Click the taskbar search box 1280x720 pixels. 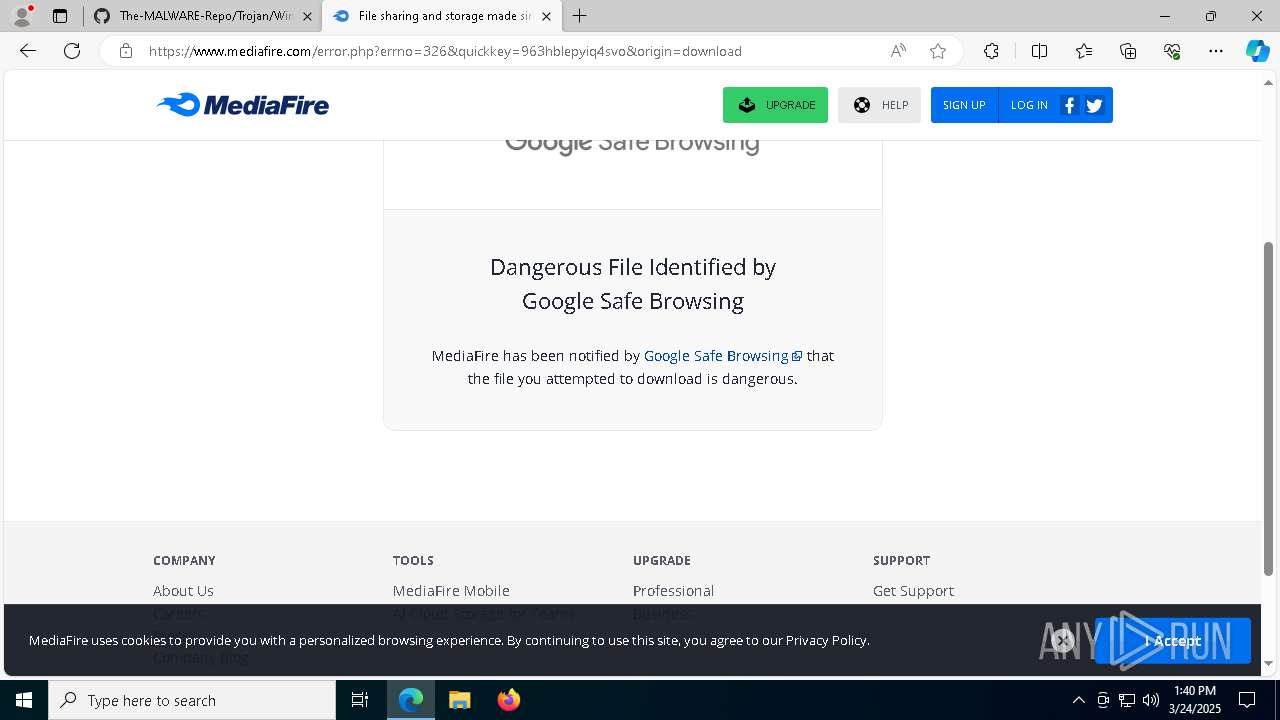[x=192, y=700]
